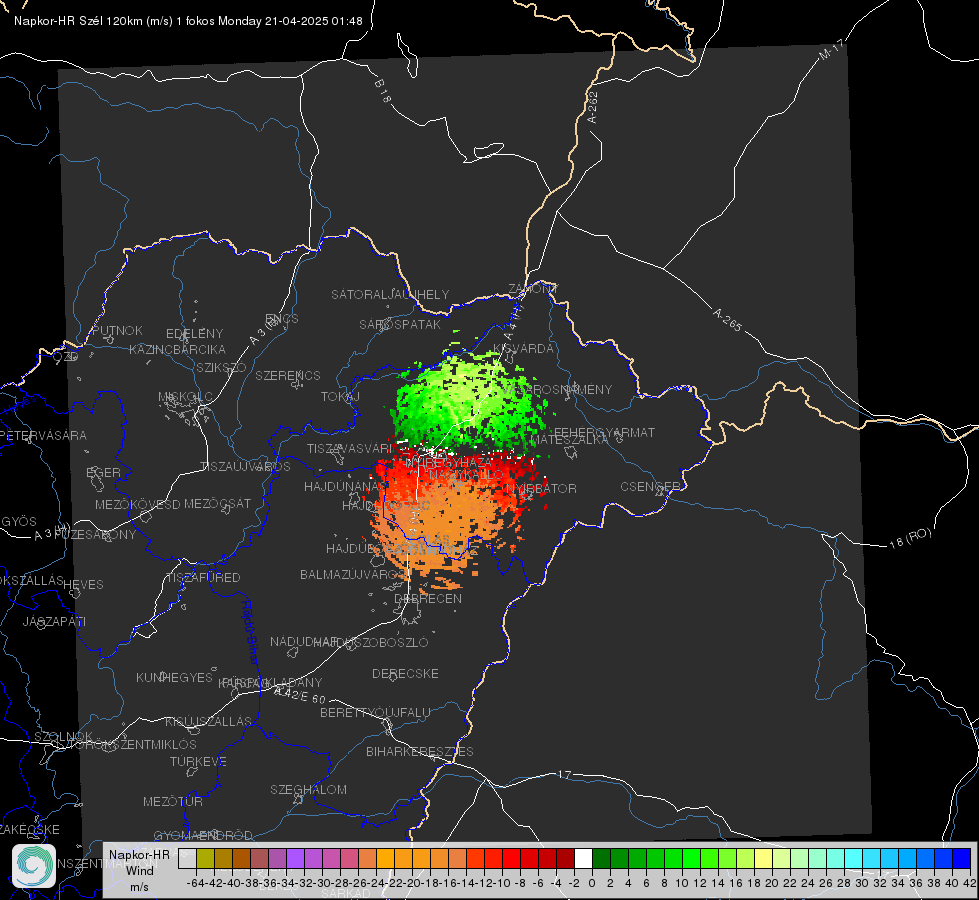Click the DEBRECEN city label
This screenshot has height=900, width=979.
(x=428, y=598)
